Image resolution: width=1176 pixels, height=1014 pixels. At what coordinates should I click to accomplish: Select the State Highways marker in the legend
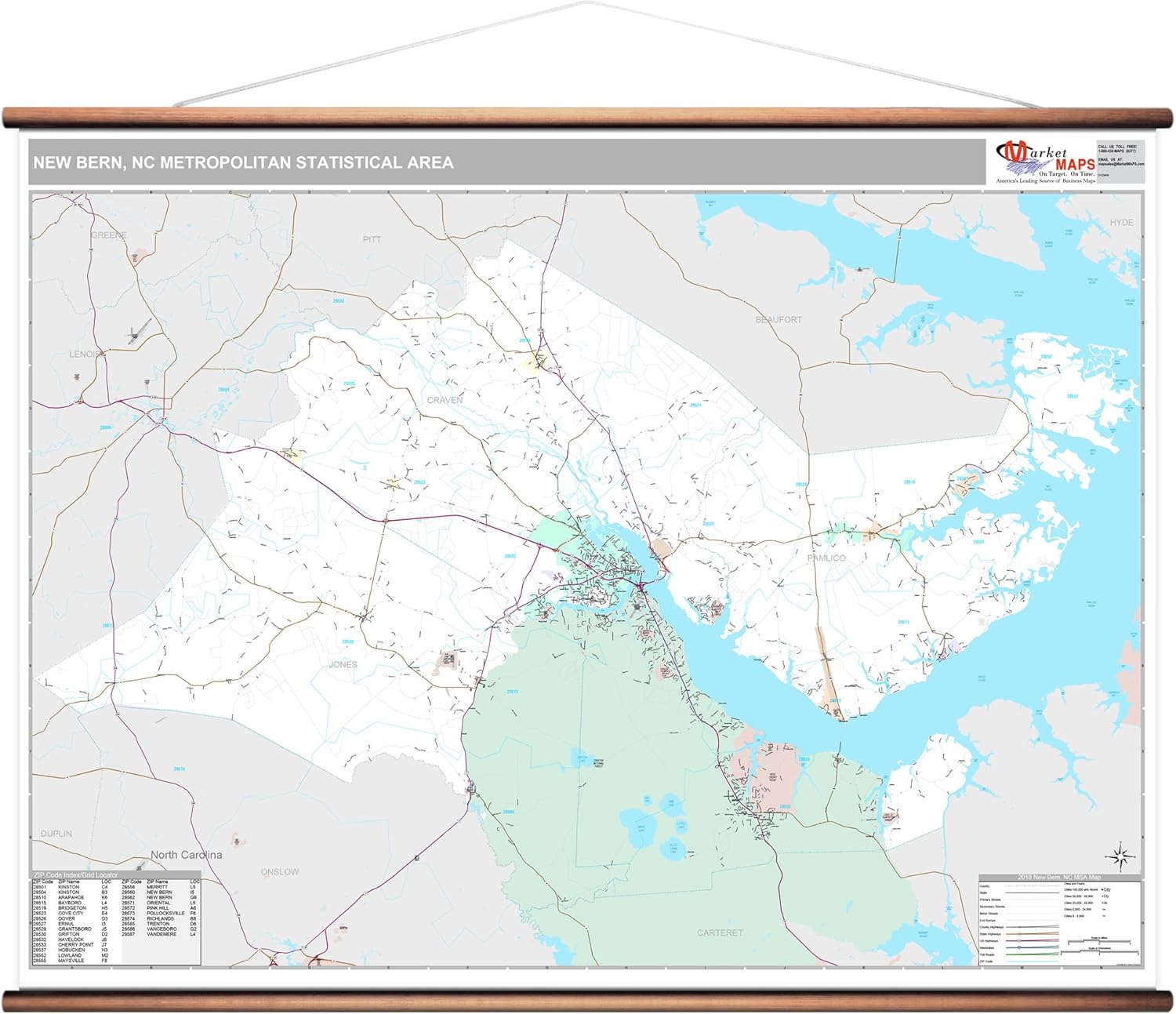(x=1019, y=934)
